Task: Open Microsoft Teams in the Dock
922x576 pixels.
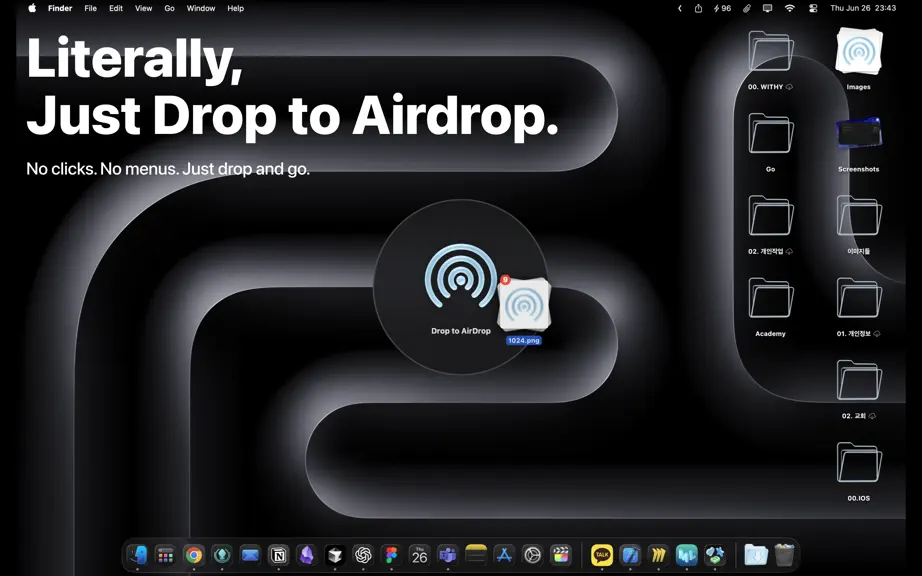Action: (447, 555)
